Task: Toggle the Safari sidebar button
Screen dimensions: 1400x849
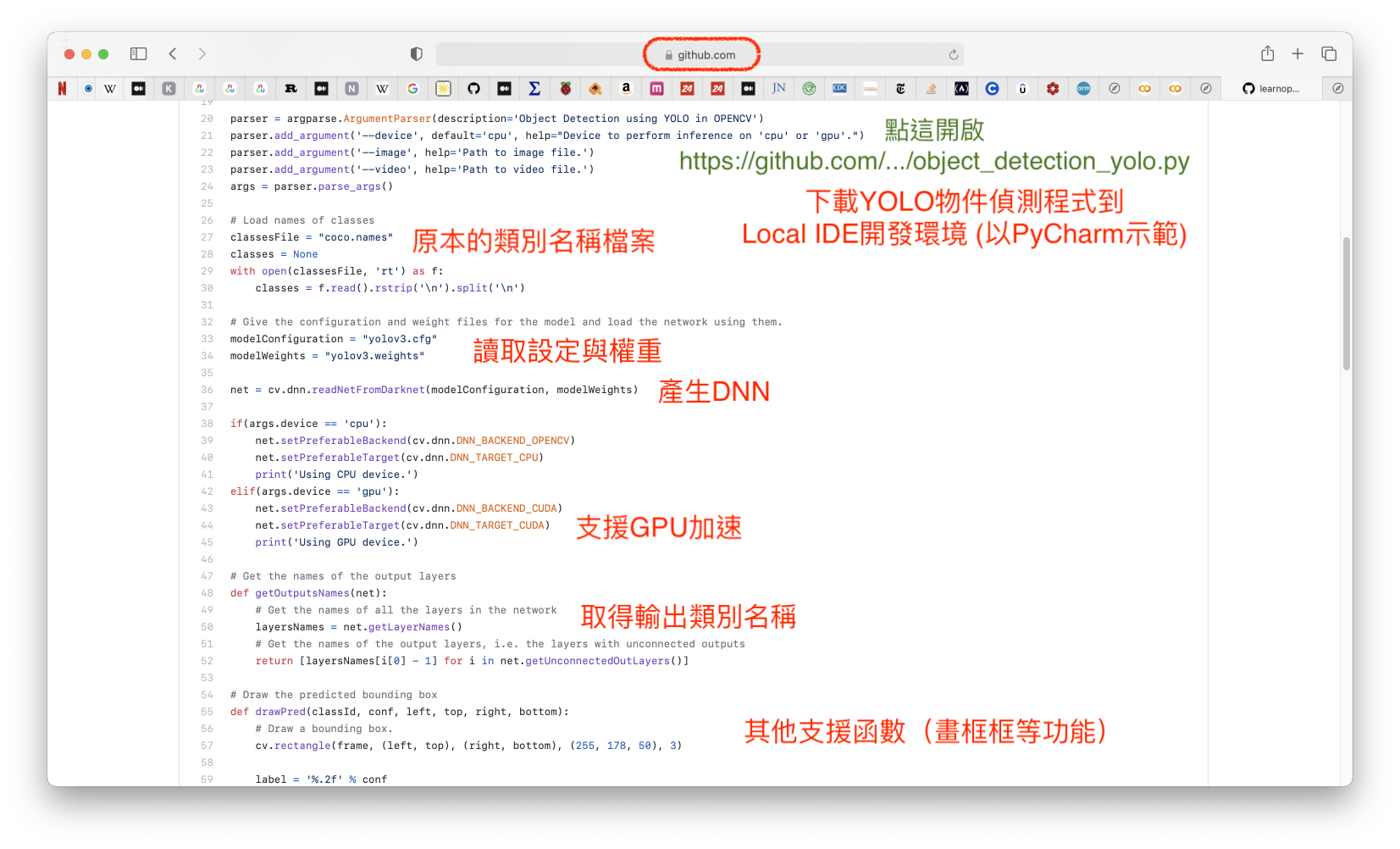Action: coord(139,54)
